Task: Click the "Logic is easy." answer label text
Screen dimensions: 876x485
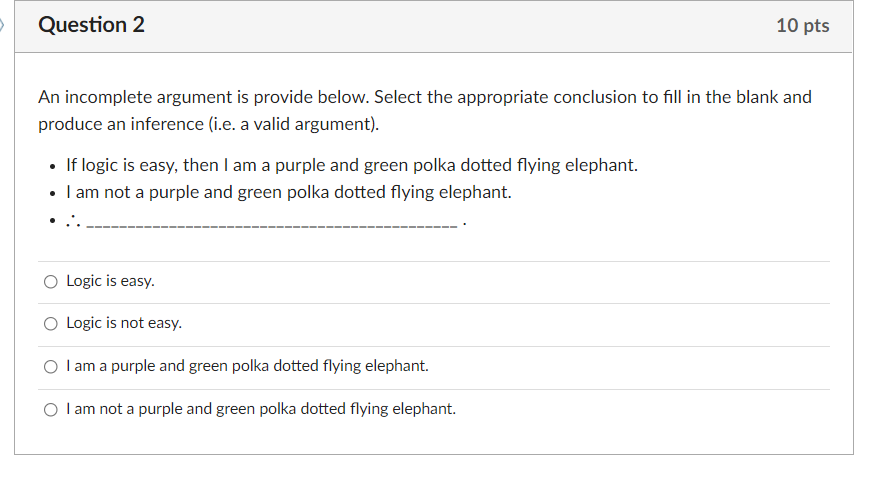Action: pos(110,281)
